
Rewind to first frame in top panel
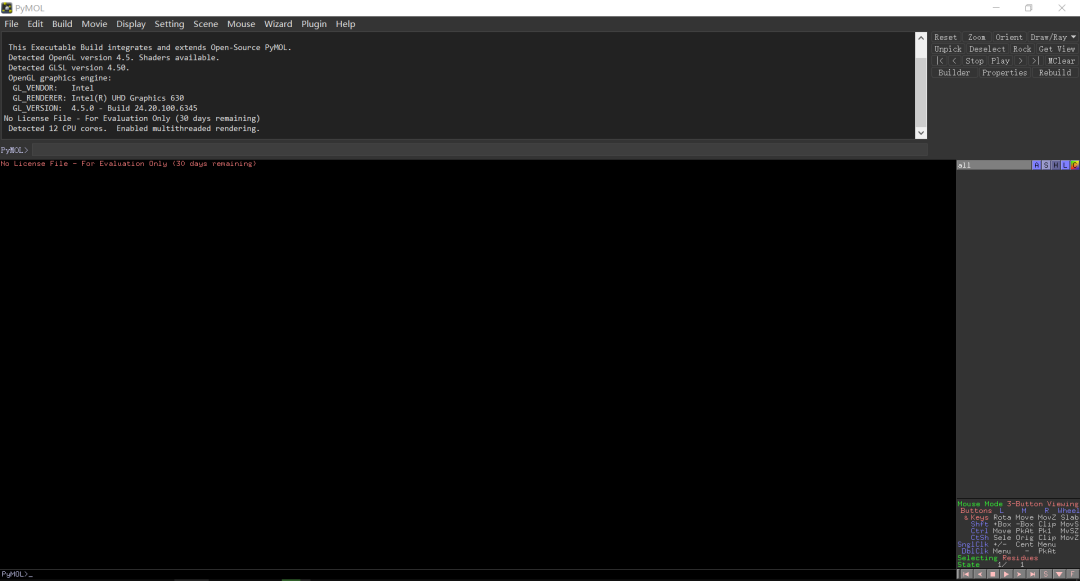[x=939, y=61]
